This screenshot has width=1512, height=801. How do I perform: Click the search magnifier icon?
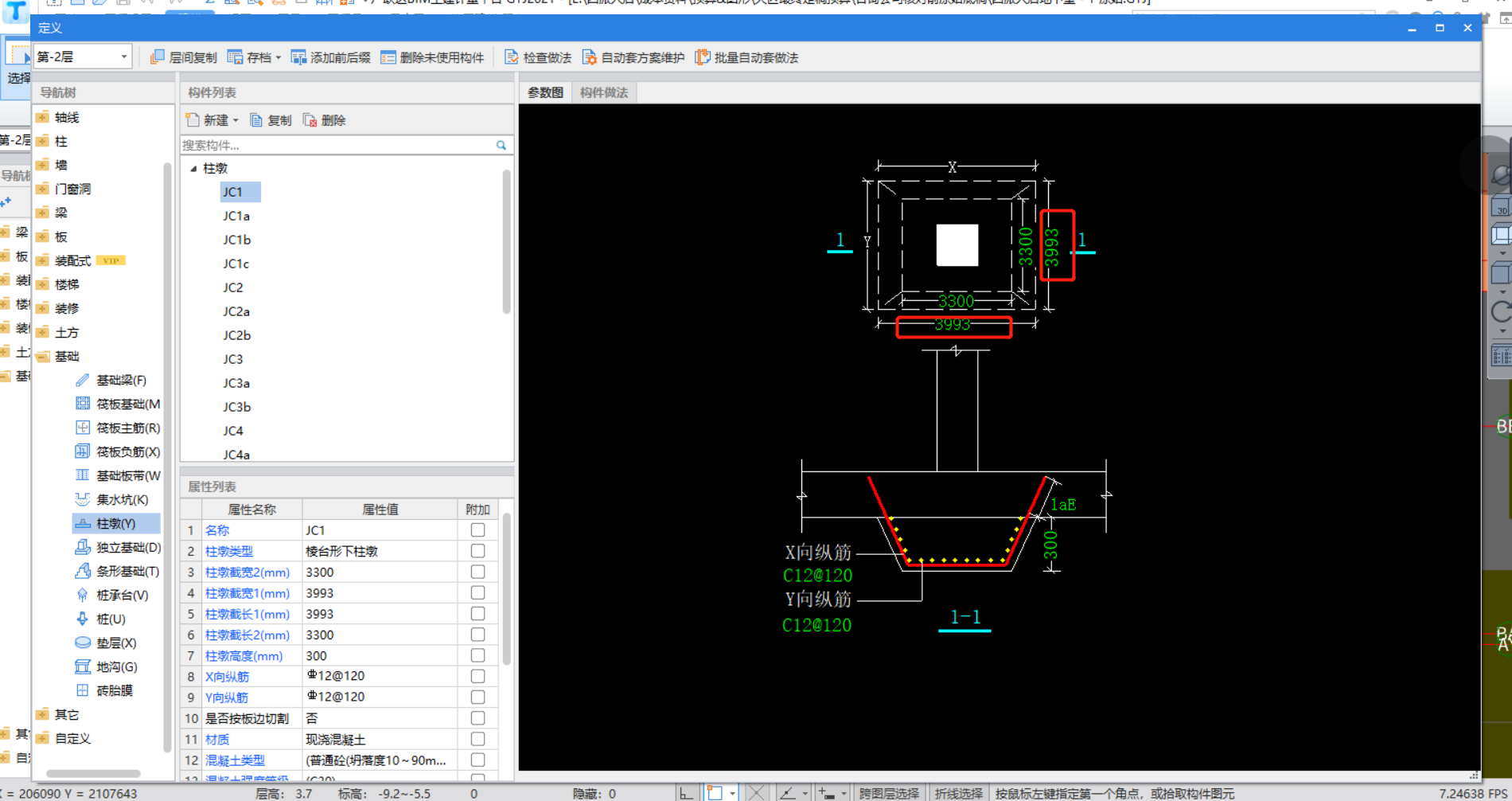(501, 145)
